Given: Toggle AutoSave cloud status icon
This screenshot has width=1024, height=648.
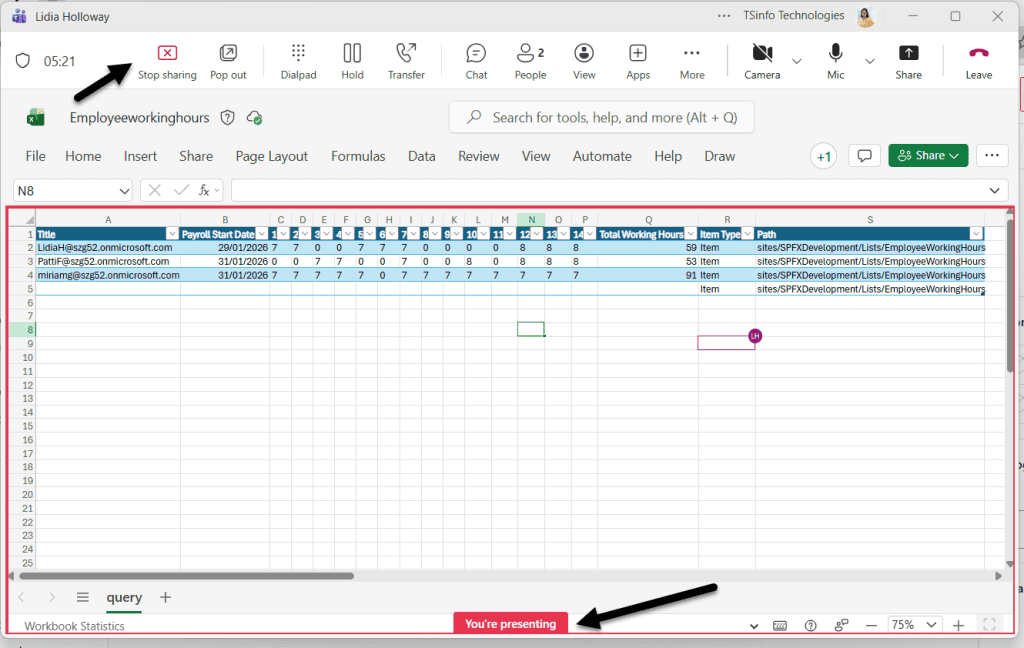Looking at the screenshot, I should point(254,117).
